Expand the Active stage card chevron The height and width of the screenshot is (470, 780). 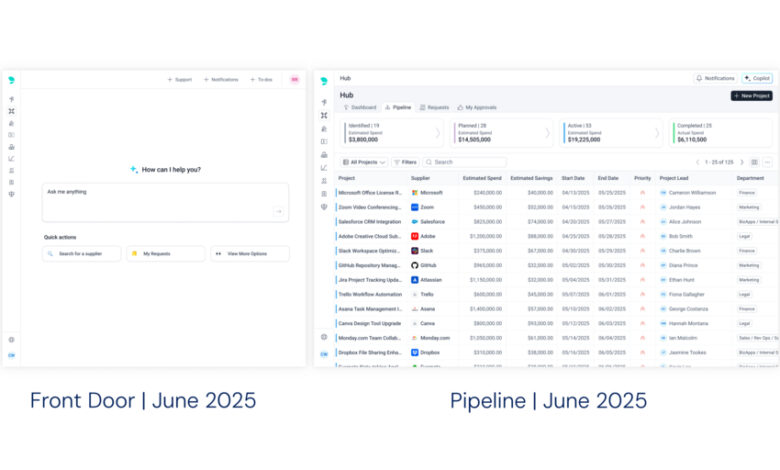tap(657, 132)
